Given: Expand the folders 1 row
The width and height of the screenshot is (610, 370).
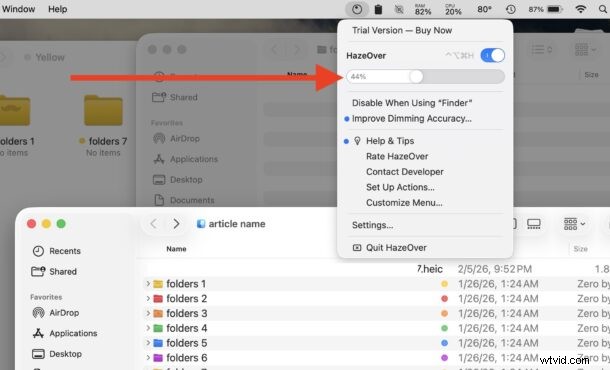Looking at the screenshot, I should tap(148, 284).
